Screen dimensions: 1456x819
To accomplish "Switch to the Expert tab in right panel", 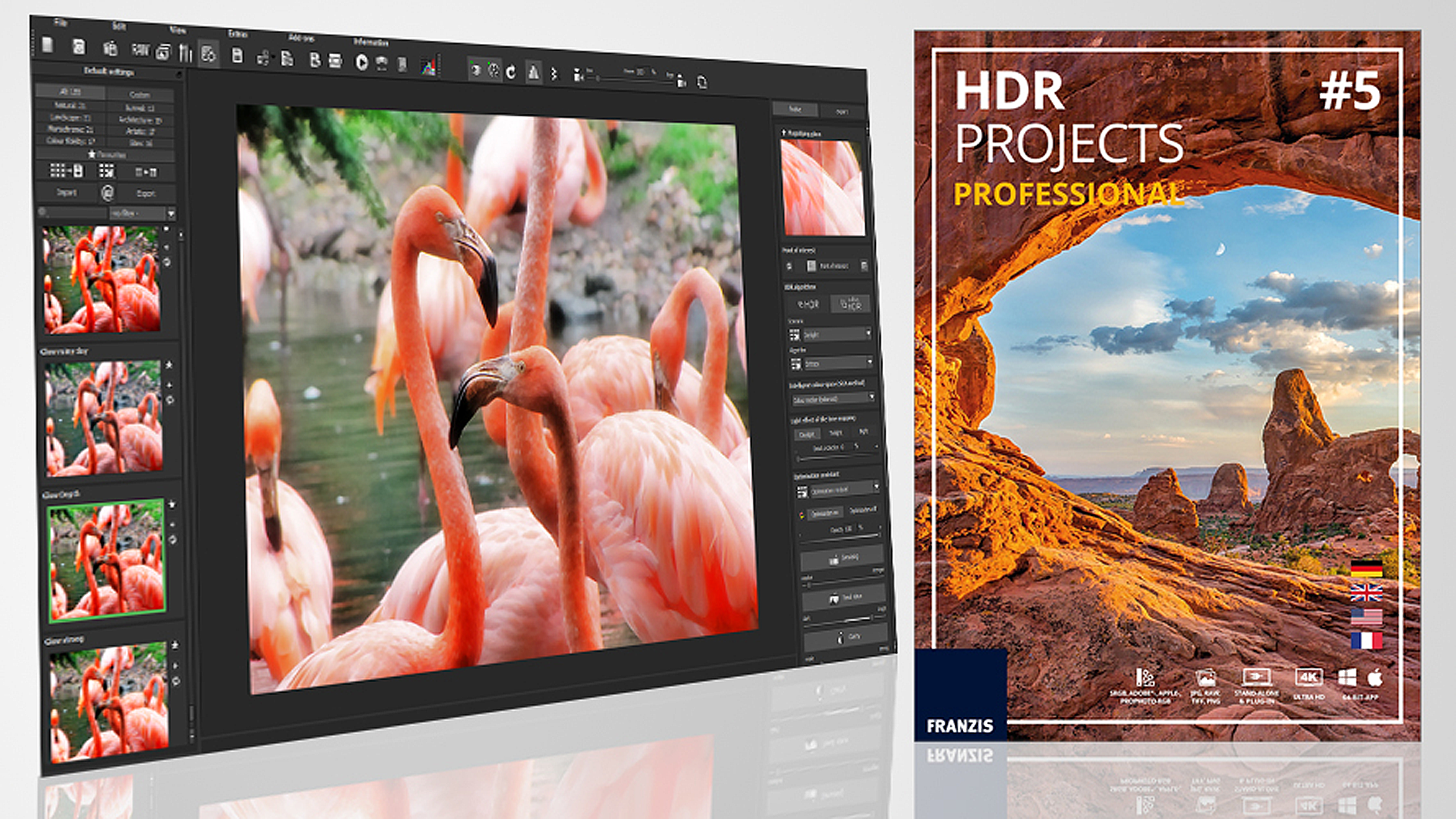I will (x=842, y=111).
